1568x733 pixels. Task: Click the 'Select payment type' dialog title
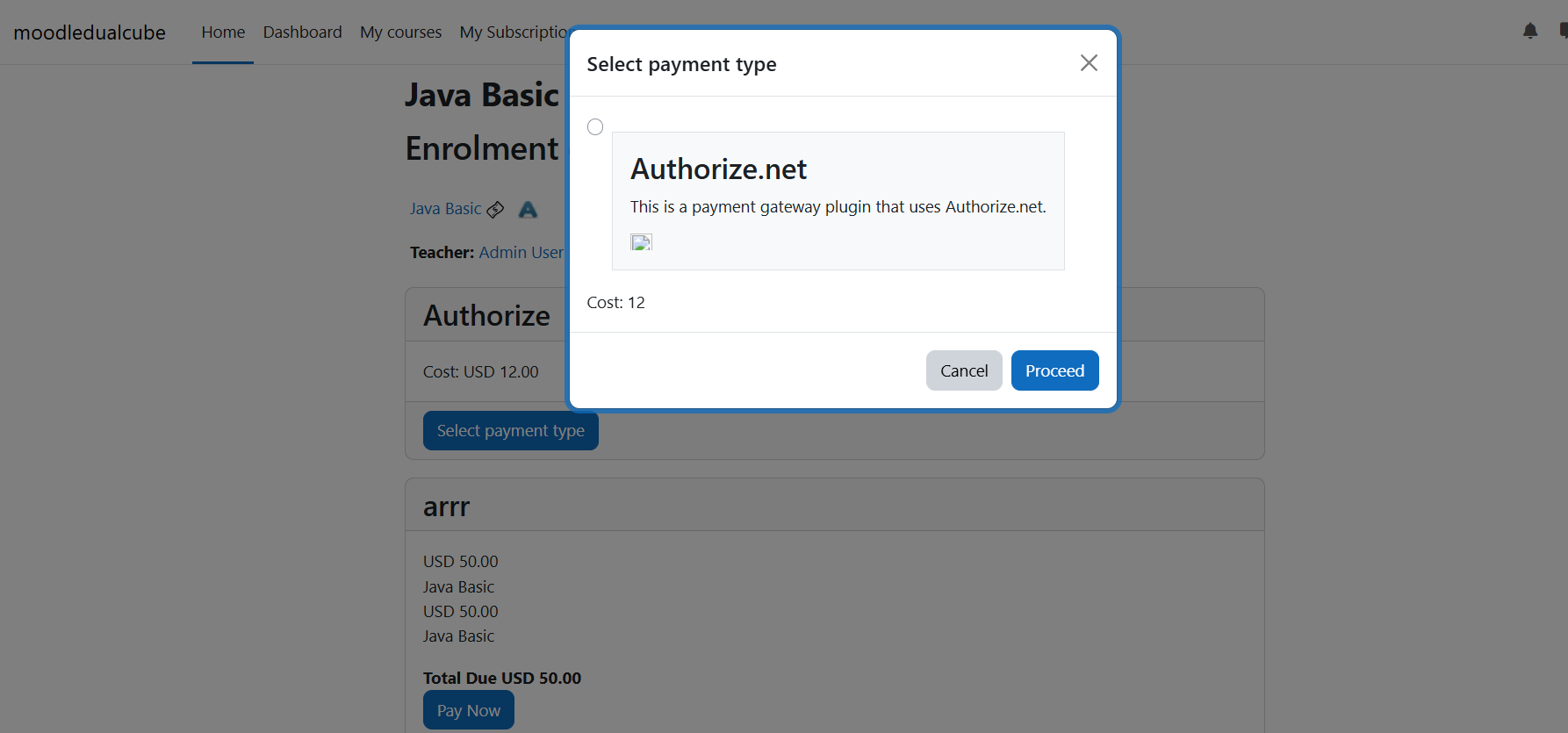681,64
